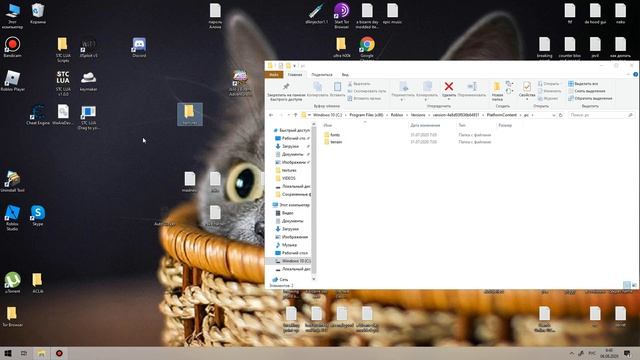This screenshot has height=360, width=640.
Task: Click the Bandicam recording icon in taskbar
Action: click(x=59, y=353)
